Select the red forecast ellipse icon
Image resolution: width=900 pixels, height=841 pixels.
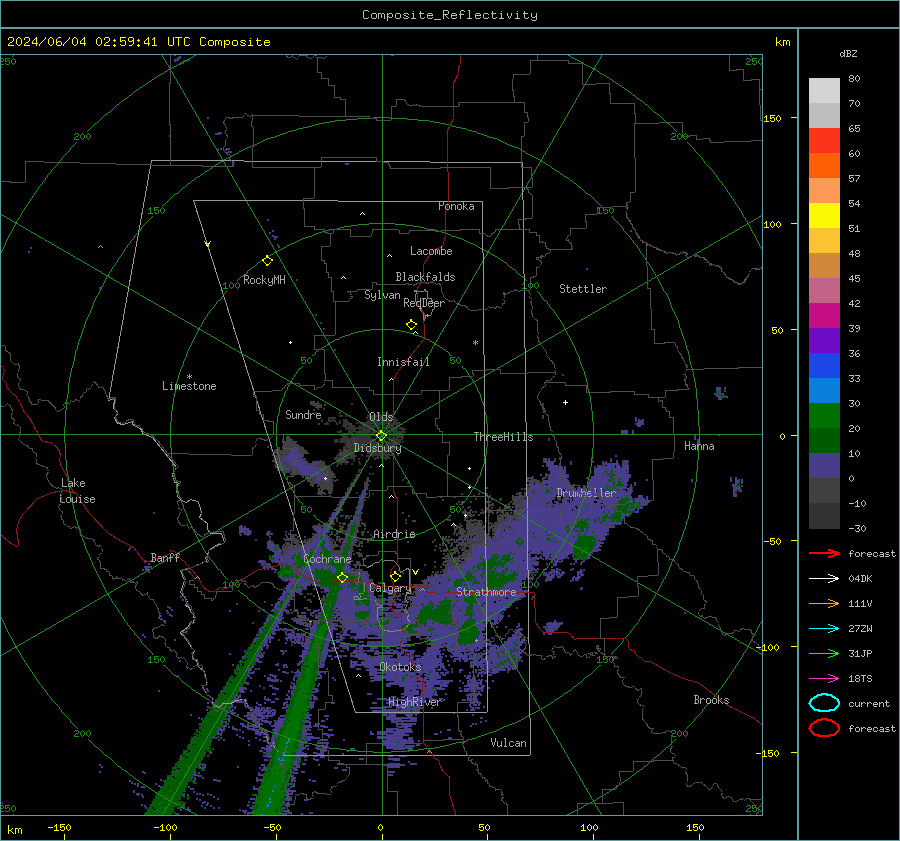click(x=824, y=728)
